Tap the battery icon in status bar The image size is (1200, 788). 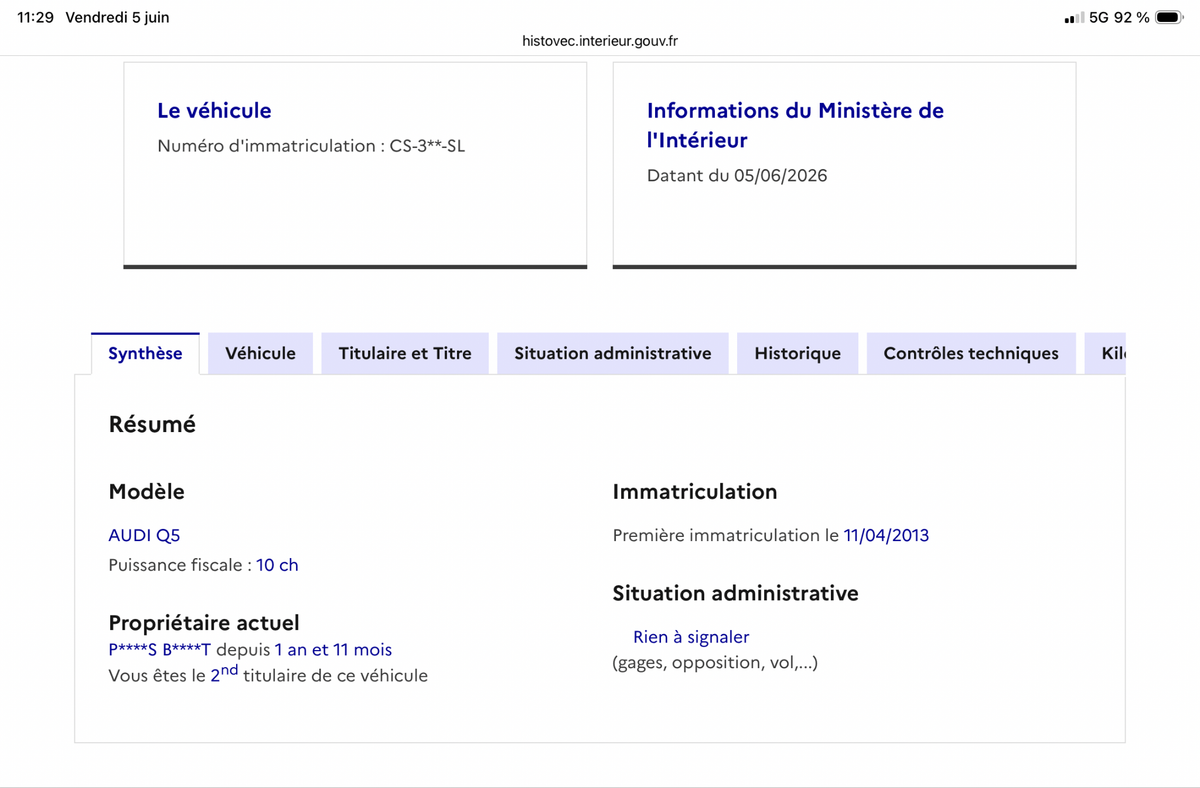(x=1169, y=18)
